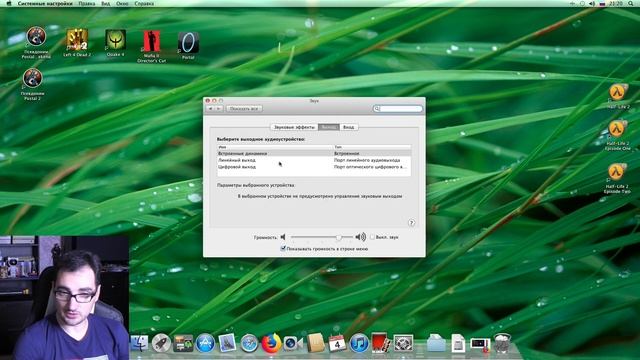Open the Apple menu
The image size is (640, 360).
pos(9,3)
